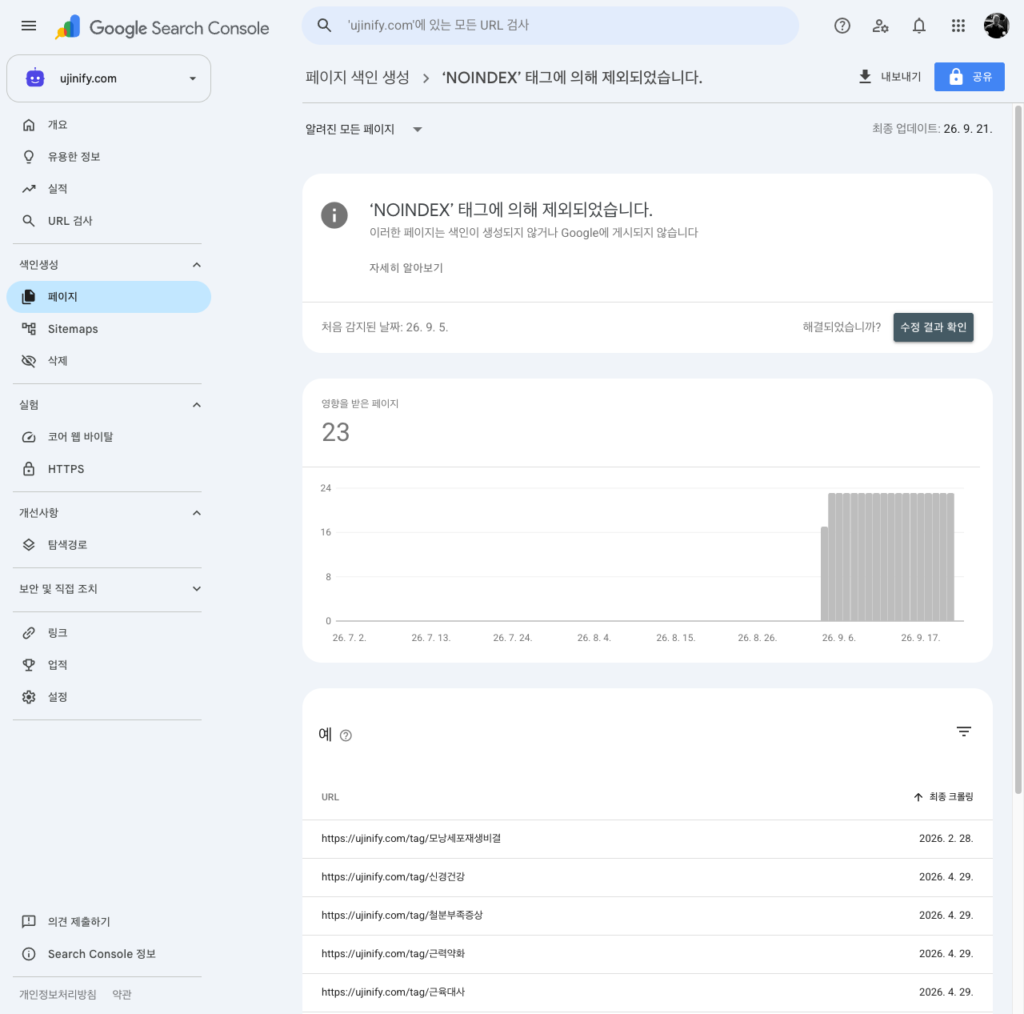Open the filter rows icon
1024x1014 pixels.
coord(963,731)
